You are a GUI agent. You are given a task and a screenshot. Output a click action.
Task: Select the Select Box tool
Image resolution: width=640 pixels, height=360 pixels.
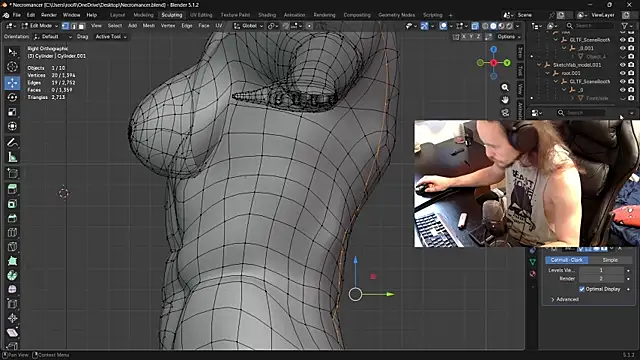pyautogui.click(x=12, y=52)
